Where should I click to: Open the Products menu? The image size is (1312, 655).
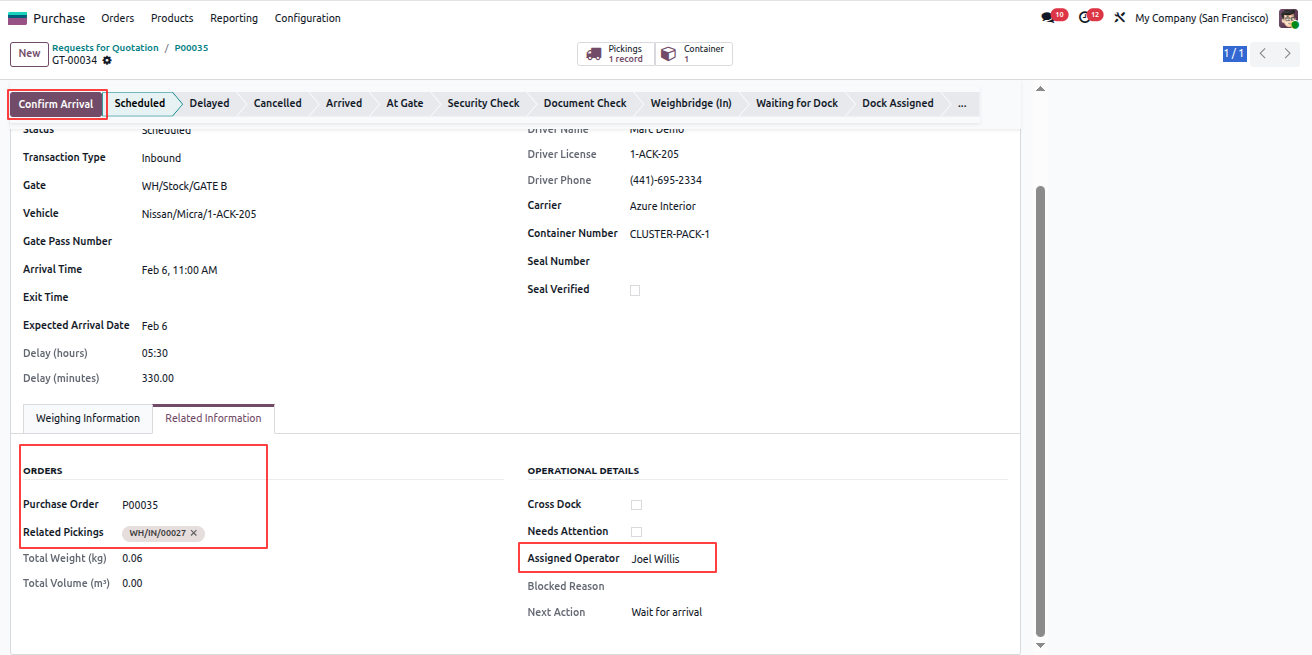(x=172, y=18)
